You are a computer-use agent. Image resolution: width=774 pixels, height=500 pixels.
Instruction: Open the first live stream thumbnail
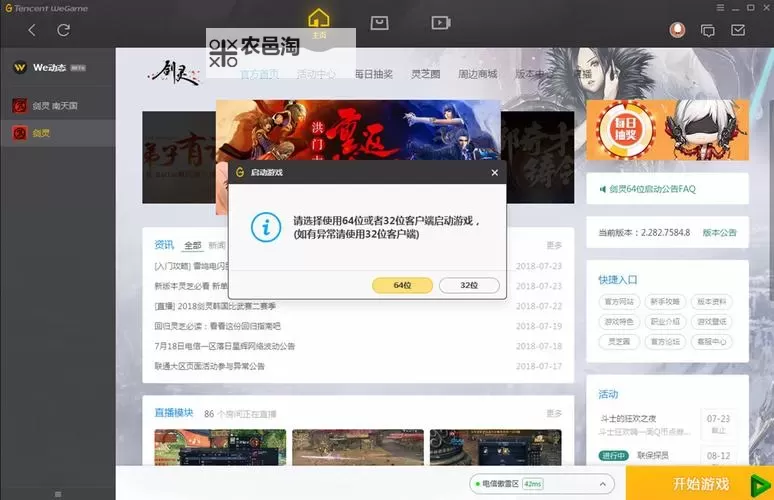(x=220, y=447)
